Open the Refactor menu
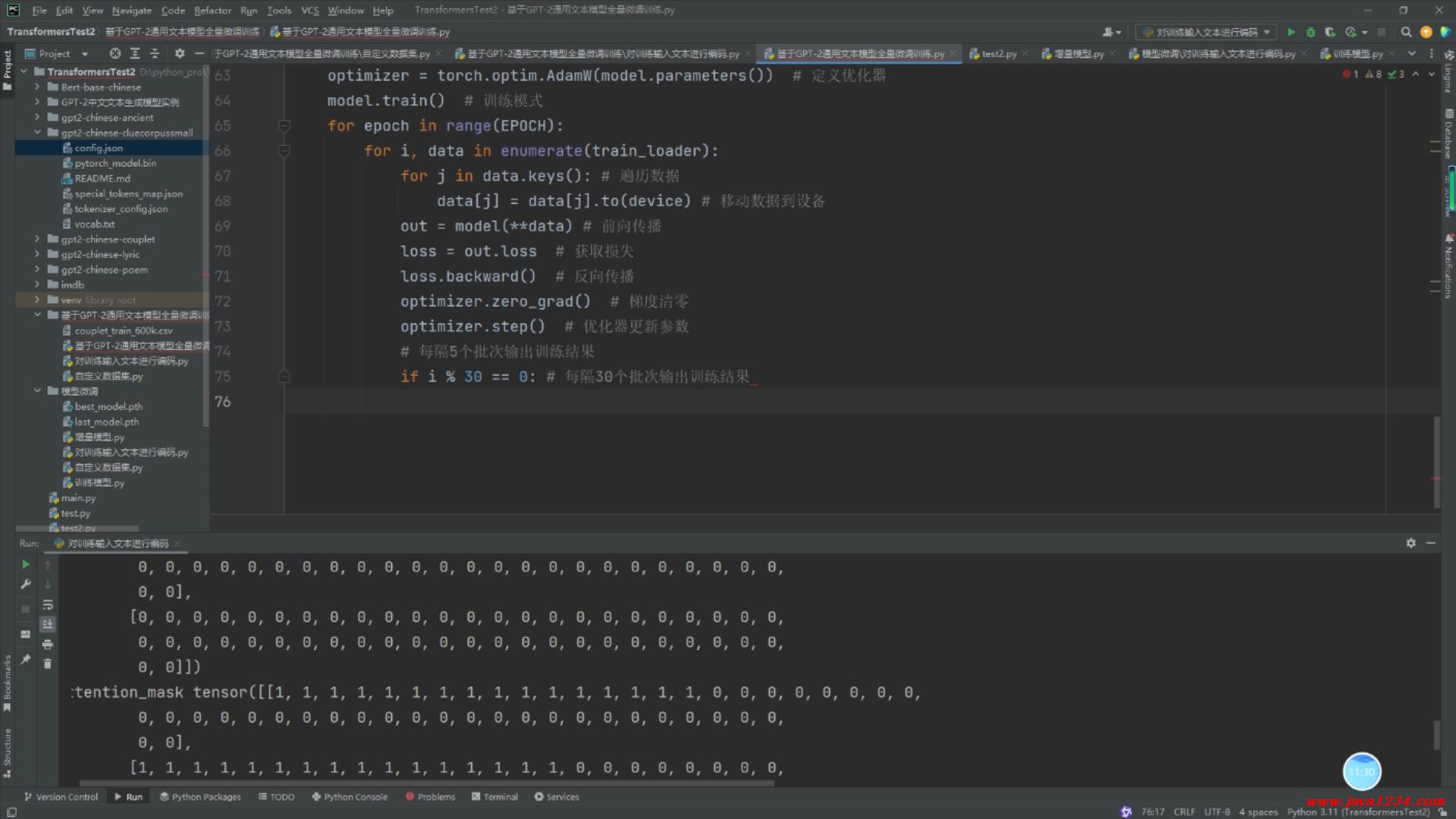 212,11
